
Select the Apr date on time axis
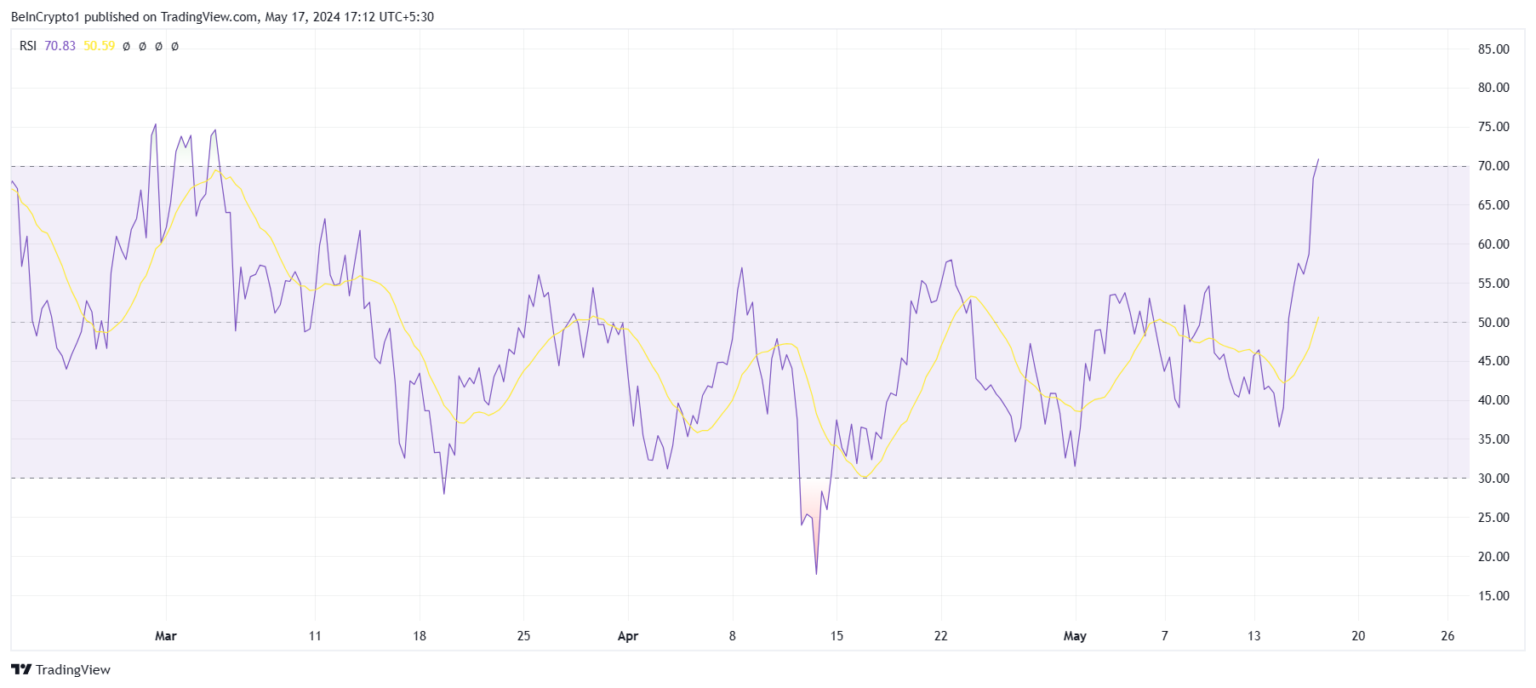(x=627, y=635)
